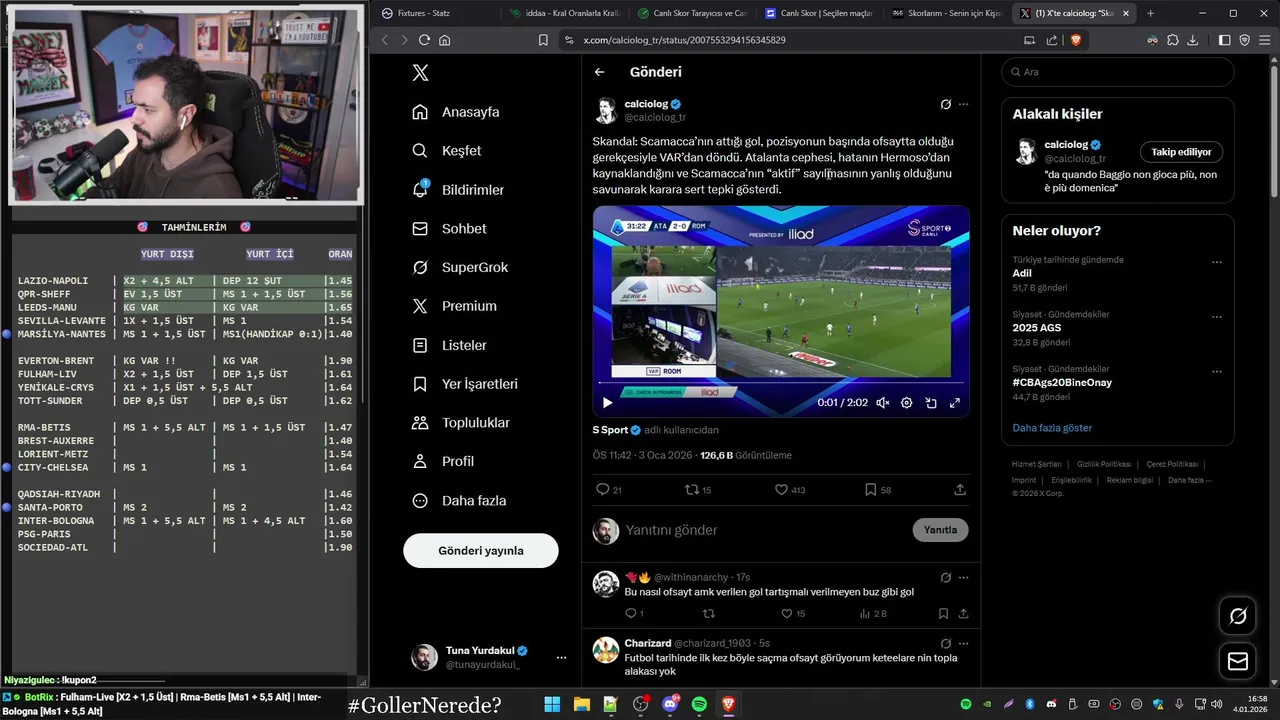This screenshot has height=720, width=1280.
Task: Go back with the Gönderi arrow
Action: 599,72
